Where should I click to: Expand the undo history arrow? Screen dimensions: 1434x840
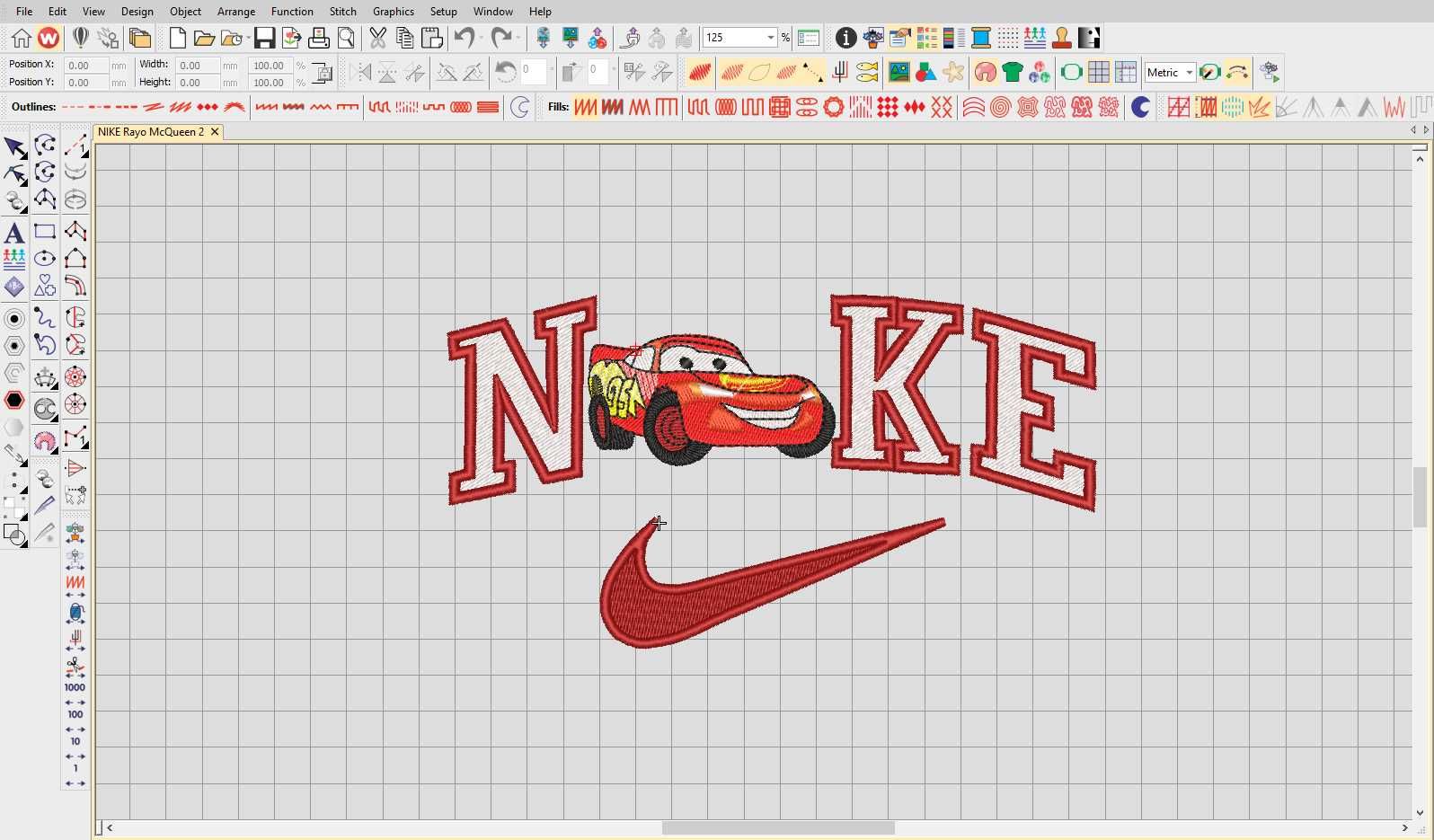pyautogui.click(x=481, y=38)
